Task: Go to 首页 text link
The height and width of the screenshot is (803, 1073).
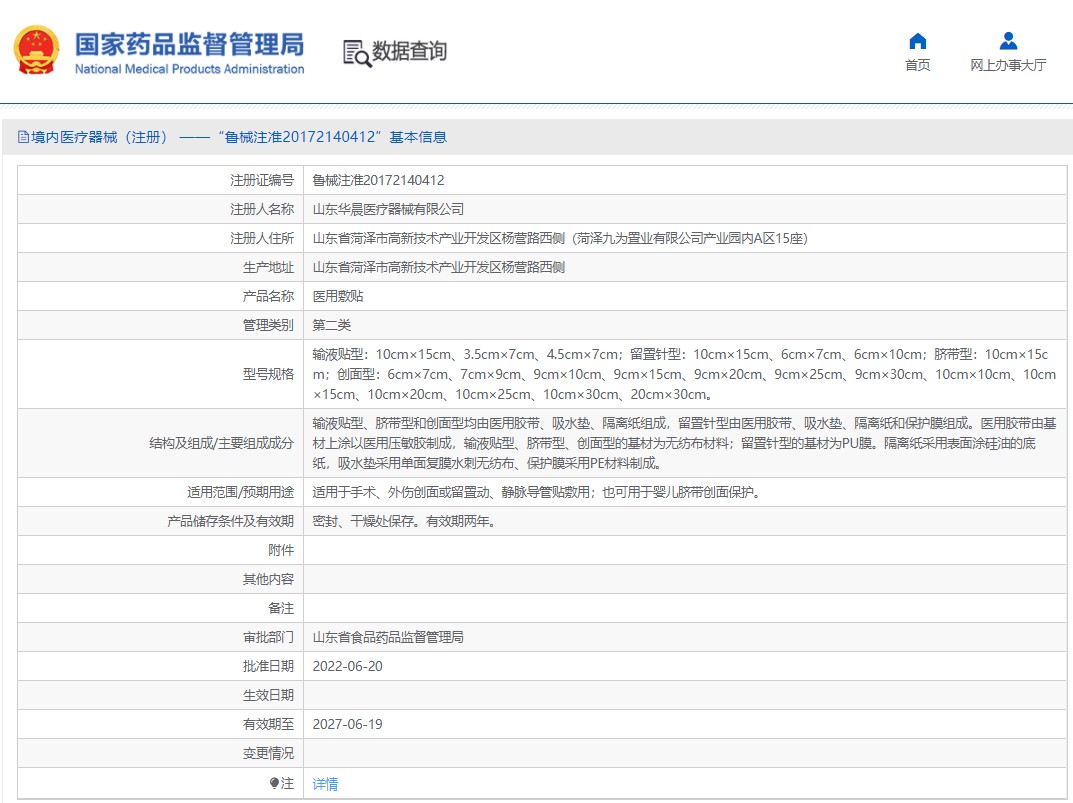Action: (x=918, y=65)
